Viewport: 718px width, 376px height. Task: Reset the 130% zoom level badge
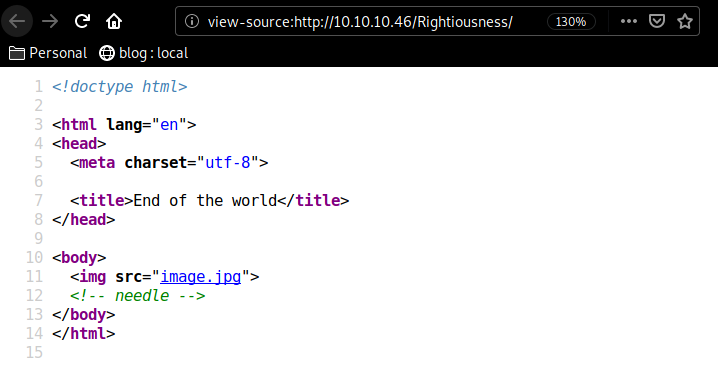click(x=571, y=22)
